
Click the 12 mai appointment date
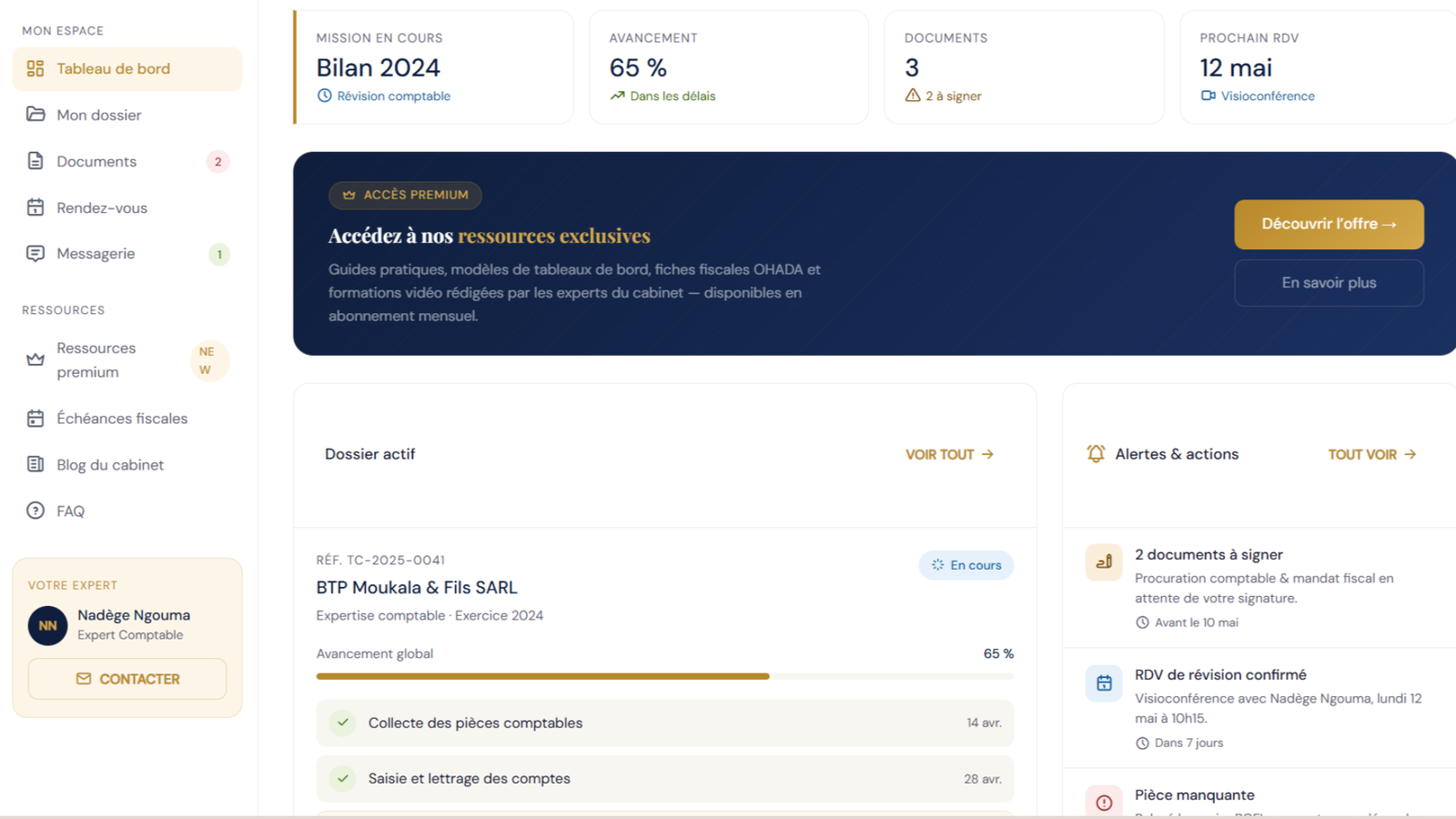coord(1236,68)
